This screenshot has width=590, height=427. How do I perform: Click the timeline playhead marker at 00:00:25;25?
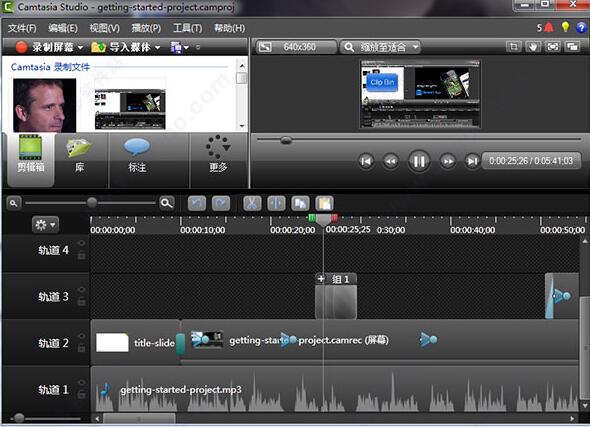pyautogui.click(x=323, y=220)
